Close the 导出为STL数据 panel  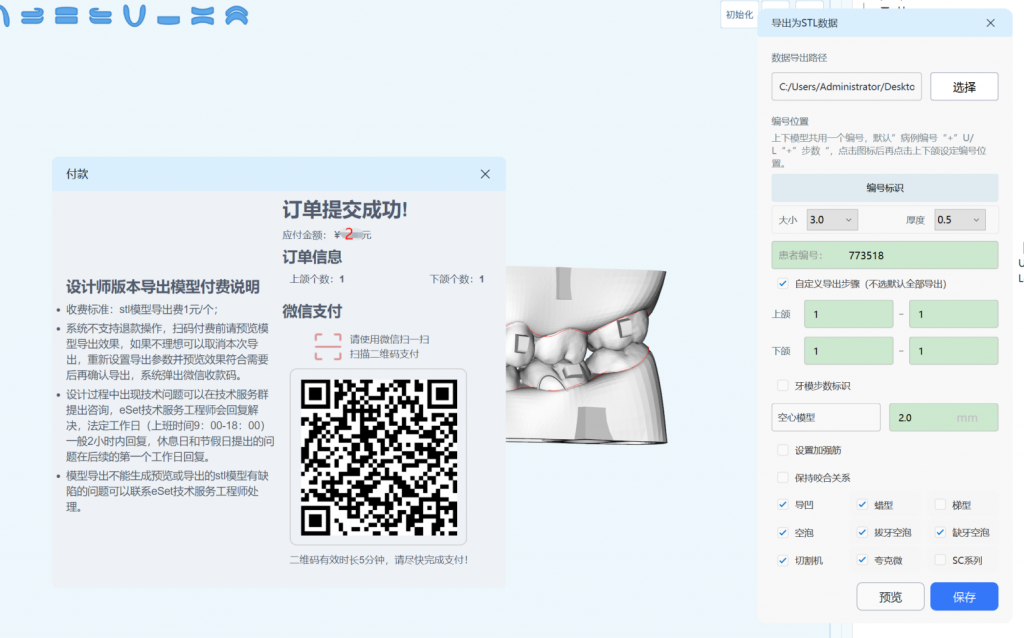(991, 23)
